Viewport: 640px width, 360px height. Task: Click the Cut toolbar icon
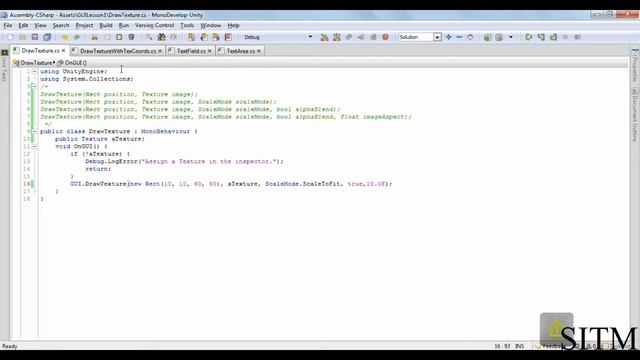pos(95,37)
